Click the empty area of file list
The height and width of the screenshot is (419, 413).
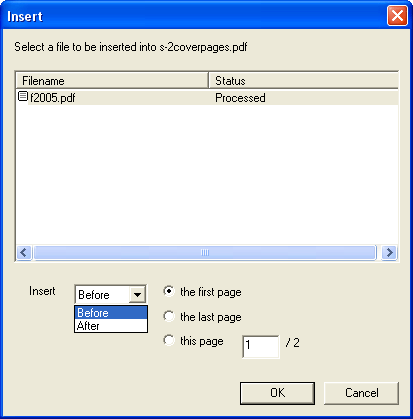[x=207, y=175]
